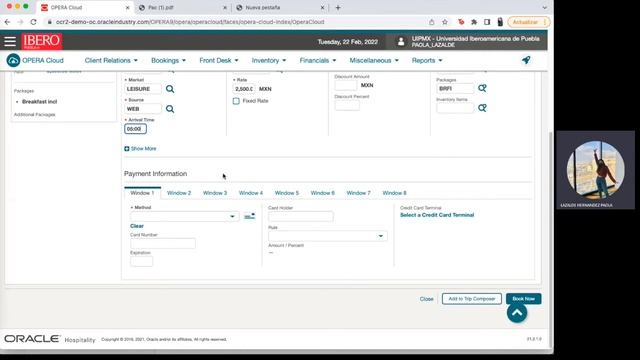Switch to Window 5 tab
This screenshot has height=360, width=640.
(287, 193)
